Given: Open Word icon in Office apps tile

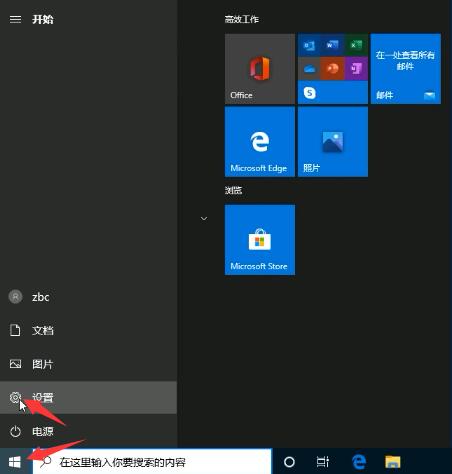Looking at the screenshot, I should 332,45.
